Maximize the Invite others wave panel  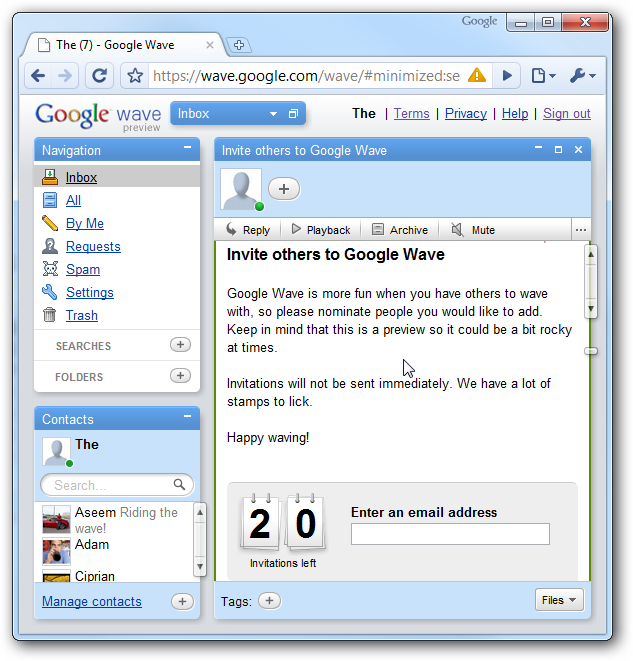click(558, 150)
